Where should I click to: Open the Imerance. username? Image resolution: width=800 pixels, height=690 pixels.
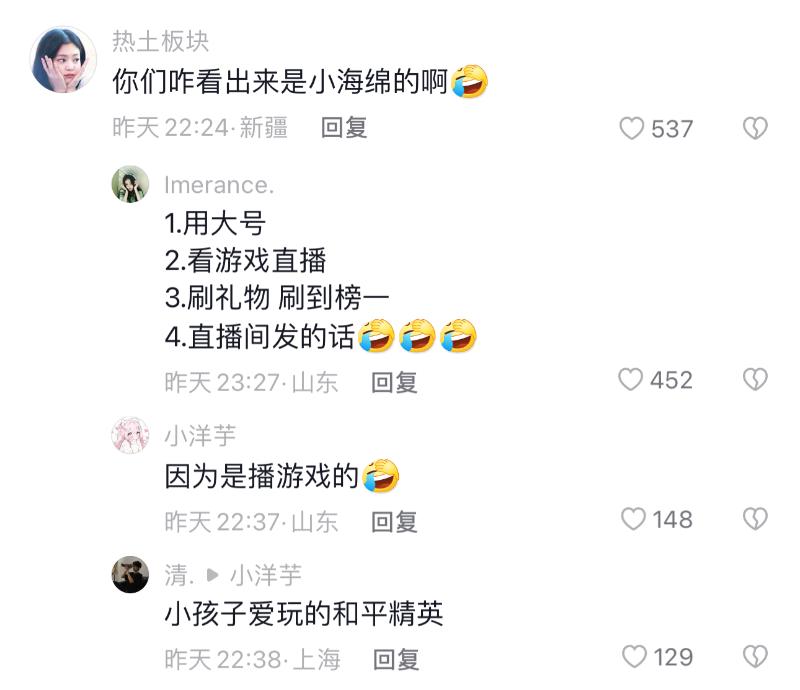click(x=219, y=185)
